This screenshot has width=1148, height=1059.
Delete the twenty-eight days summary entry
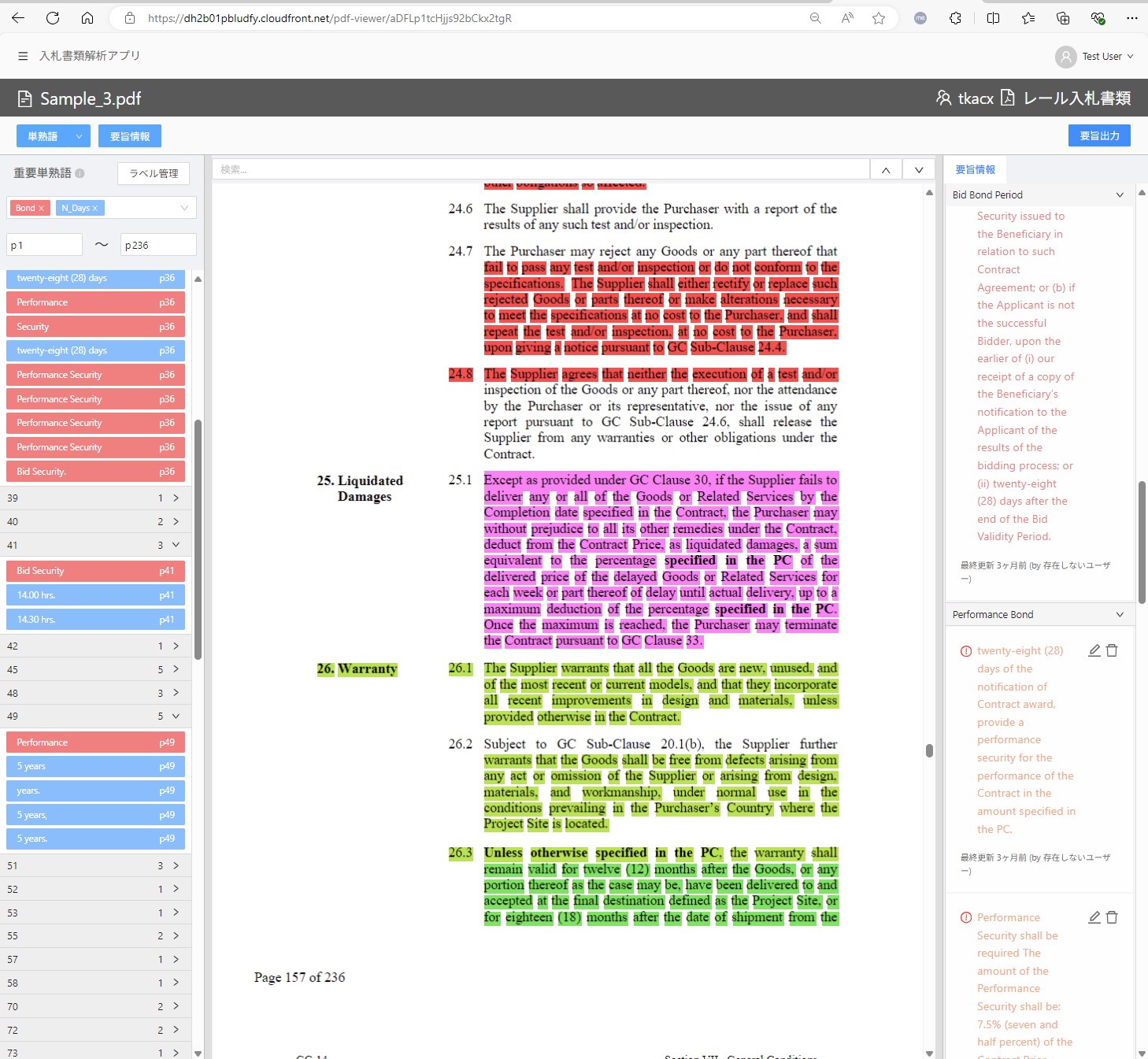pos(1112,650)
